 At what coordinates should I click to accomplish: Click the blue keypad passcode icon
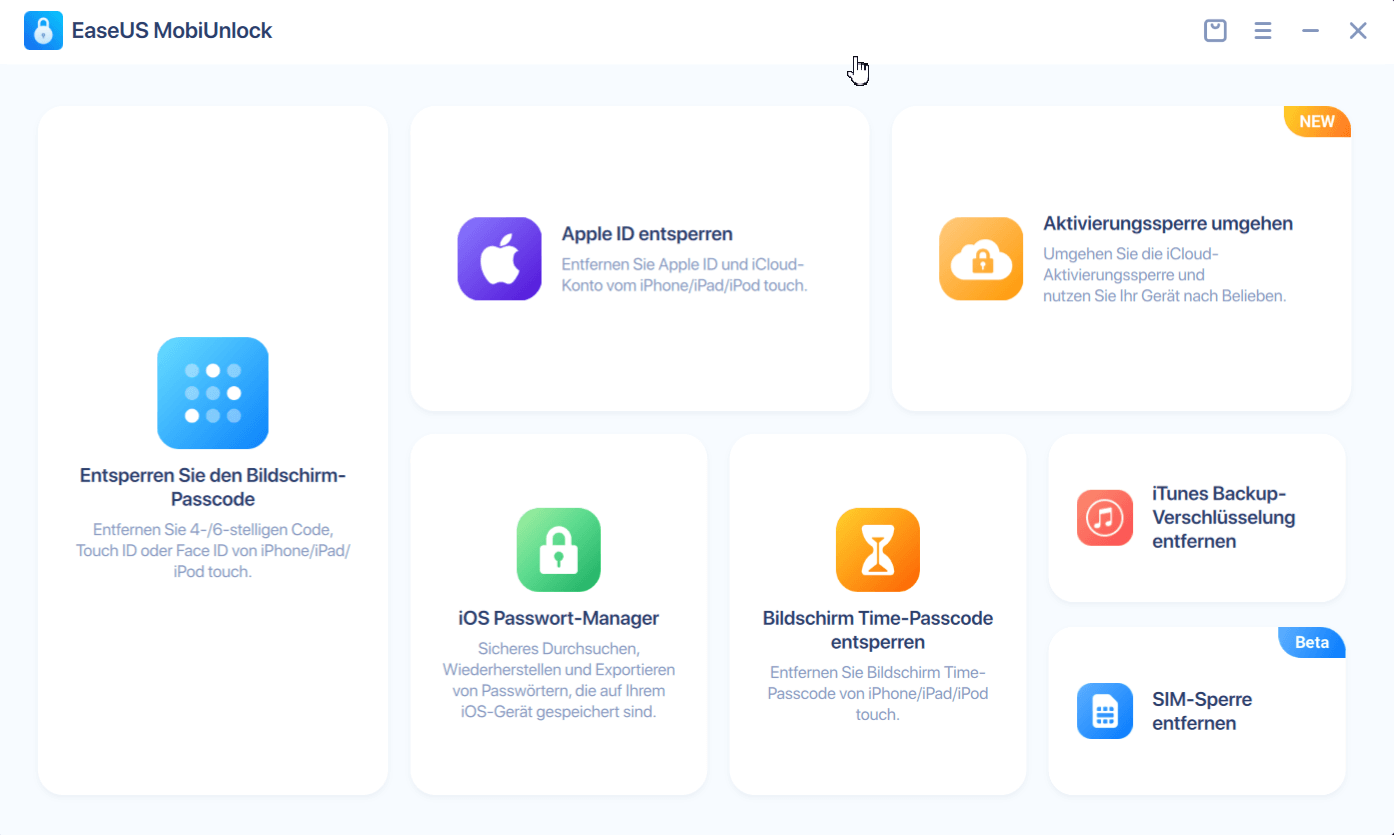[213, 393]
